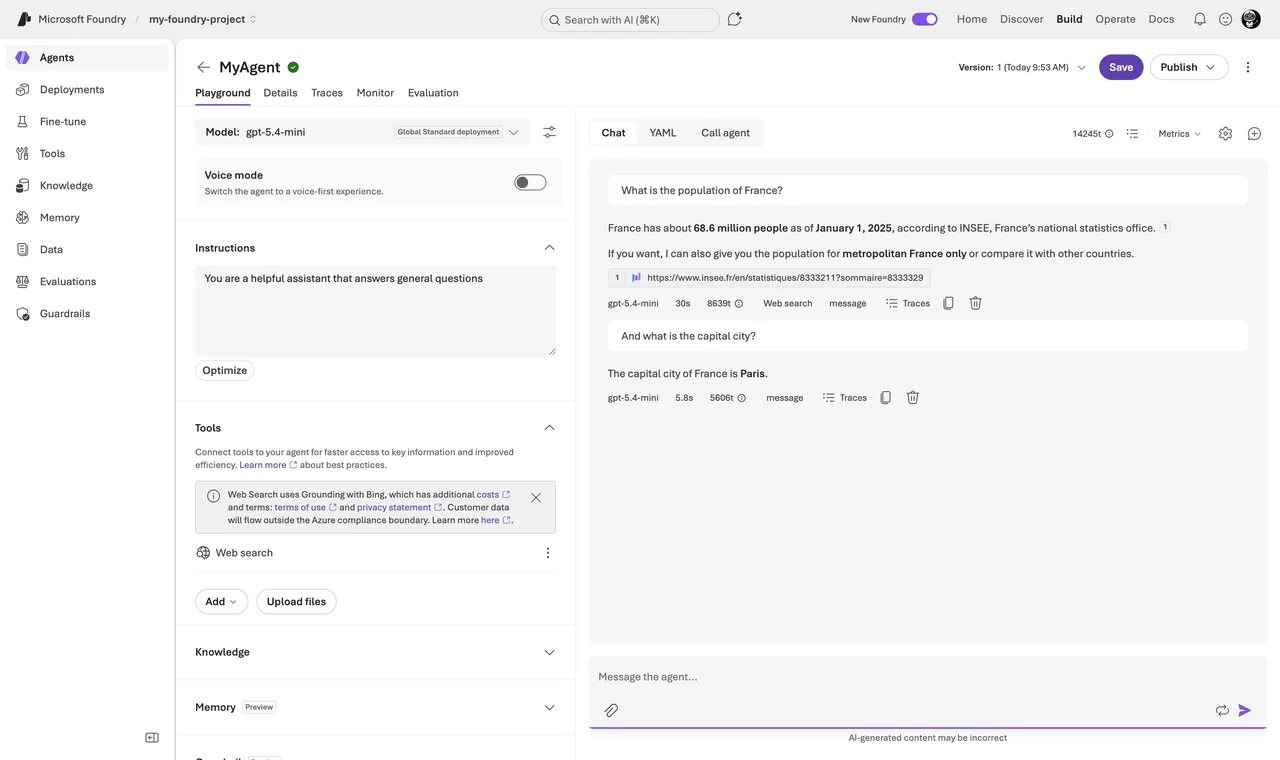Expand the Knowledge section
This screenshot has height=760, width=1280.
click(549, 652)
